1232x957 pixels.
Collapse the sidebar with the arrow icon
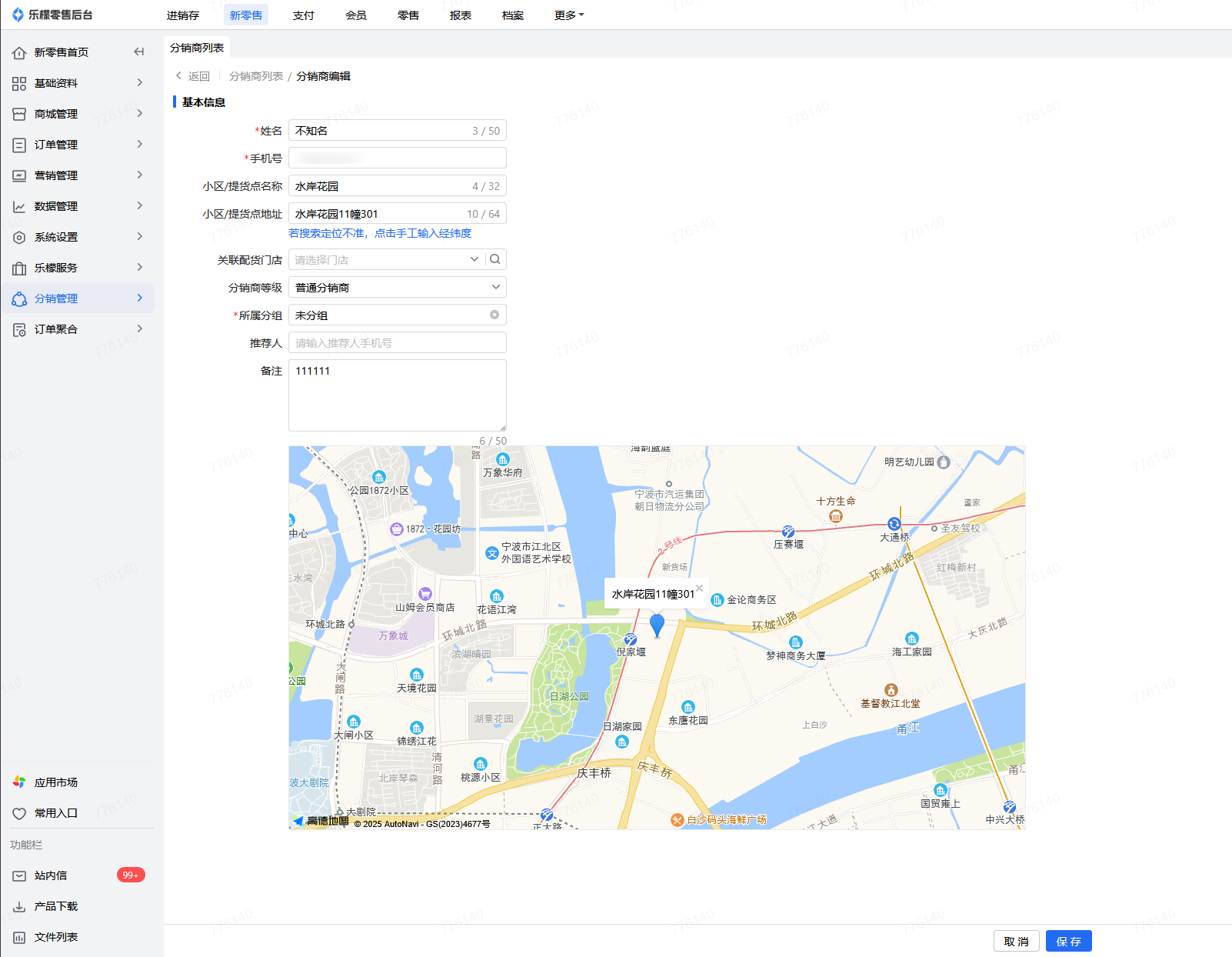click(x=139, y=52)
